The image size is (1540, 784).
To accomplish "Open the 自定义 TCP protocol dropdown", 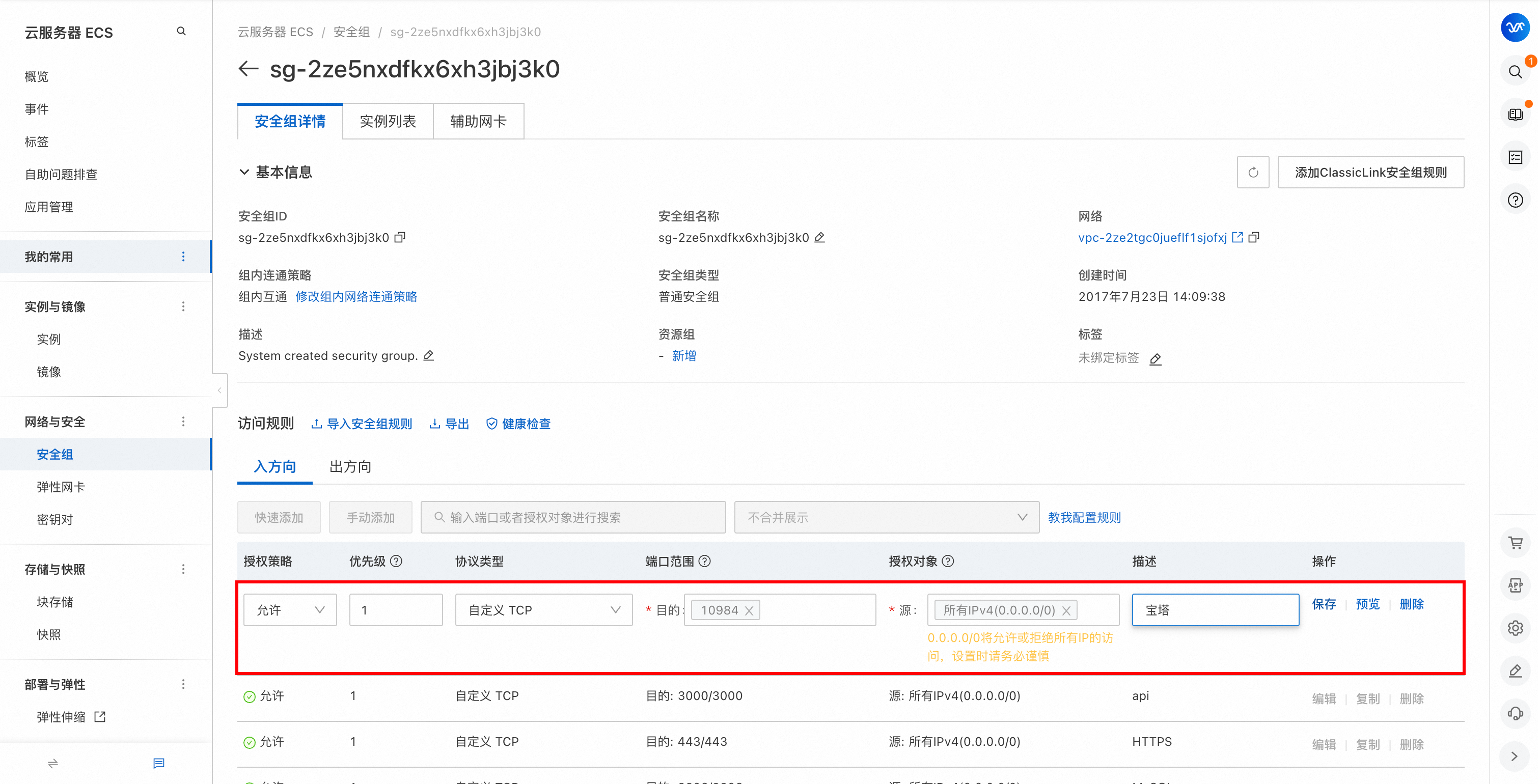I will point(543,609).
